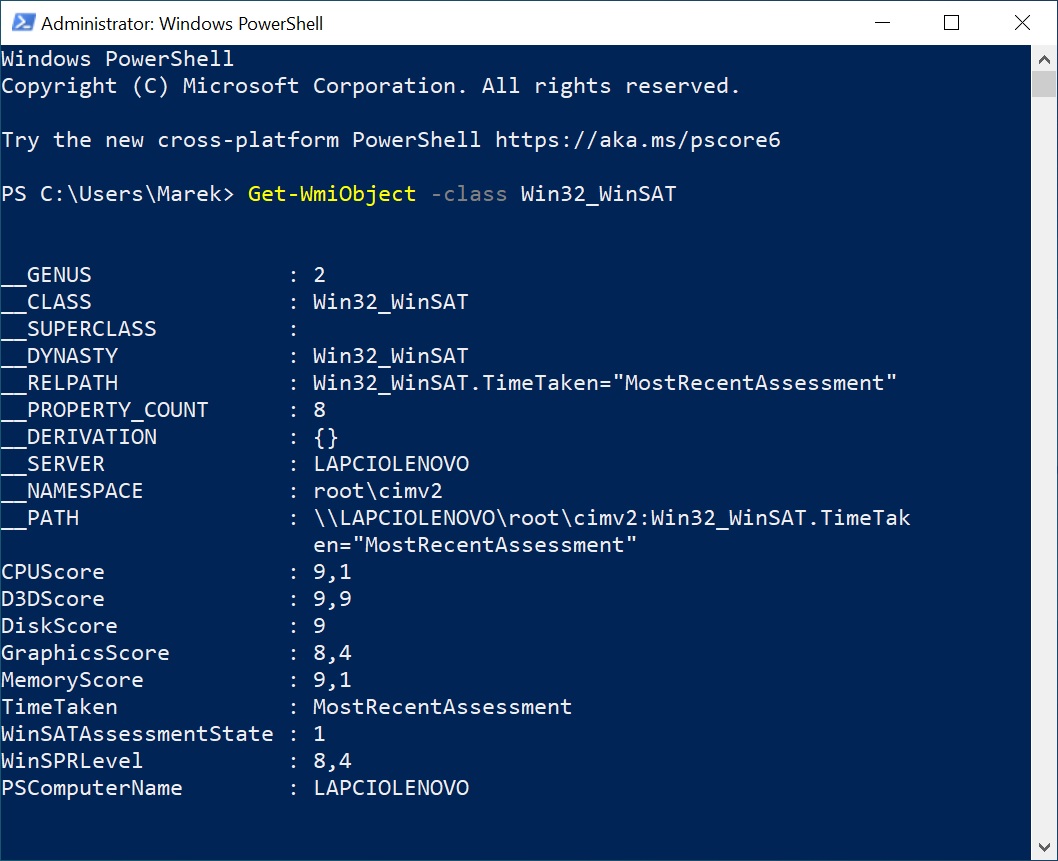
Task: Click the D3DScore property label
Action: pyautogui.click(x=53, y=598)
